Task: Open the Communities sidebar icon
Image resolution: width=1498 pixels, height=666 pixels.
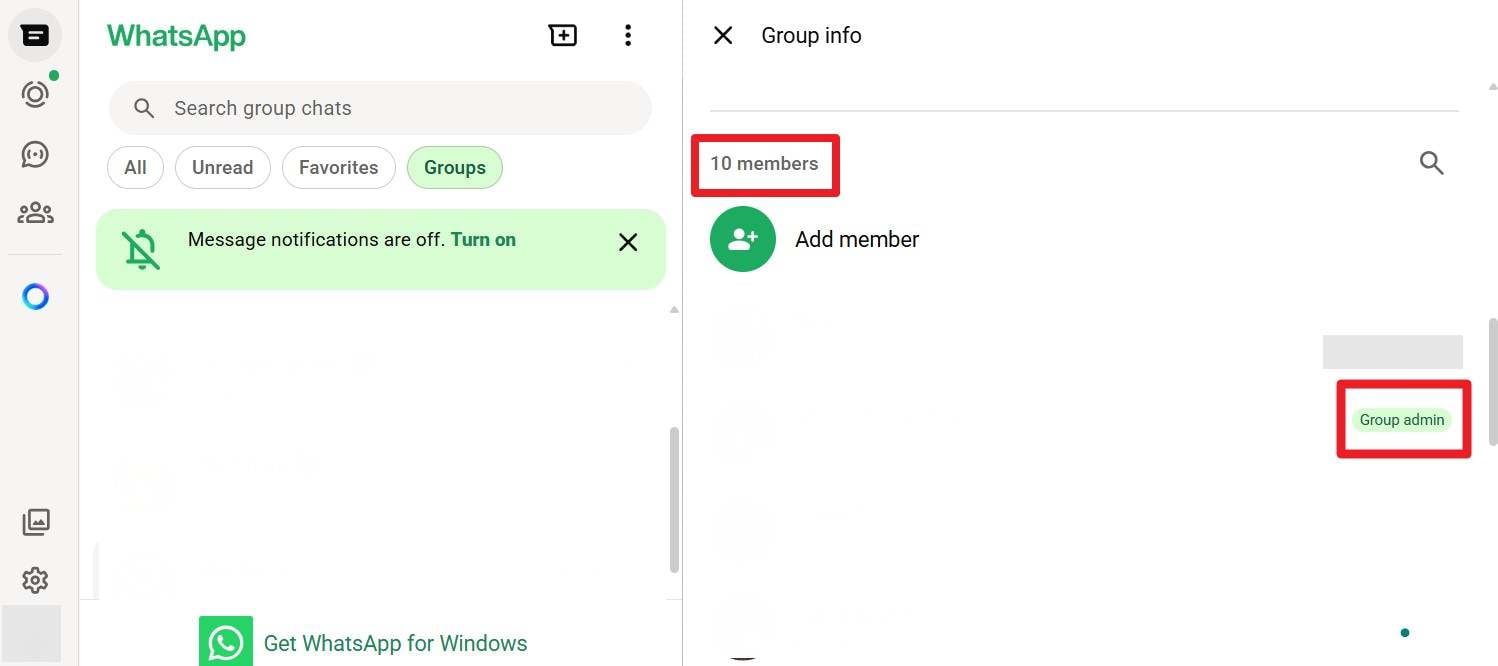Action: click(x=35, y=212)
